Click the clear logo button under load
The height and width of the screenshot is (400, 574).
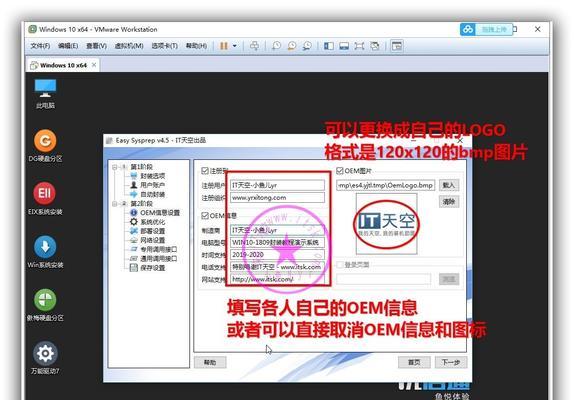pyautogui.click(x=449, y=202)
